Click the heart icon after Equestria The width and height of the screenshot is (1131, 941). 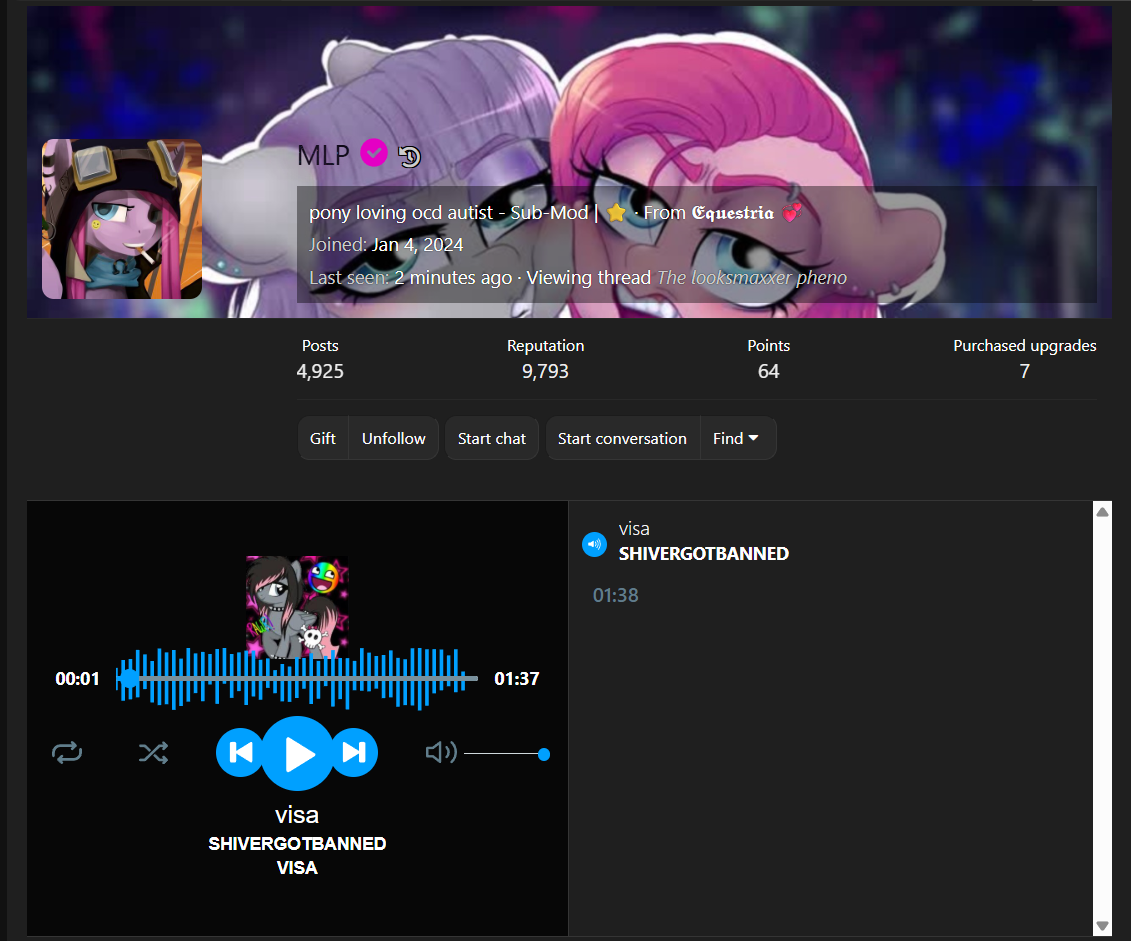(x=791, y=213)
